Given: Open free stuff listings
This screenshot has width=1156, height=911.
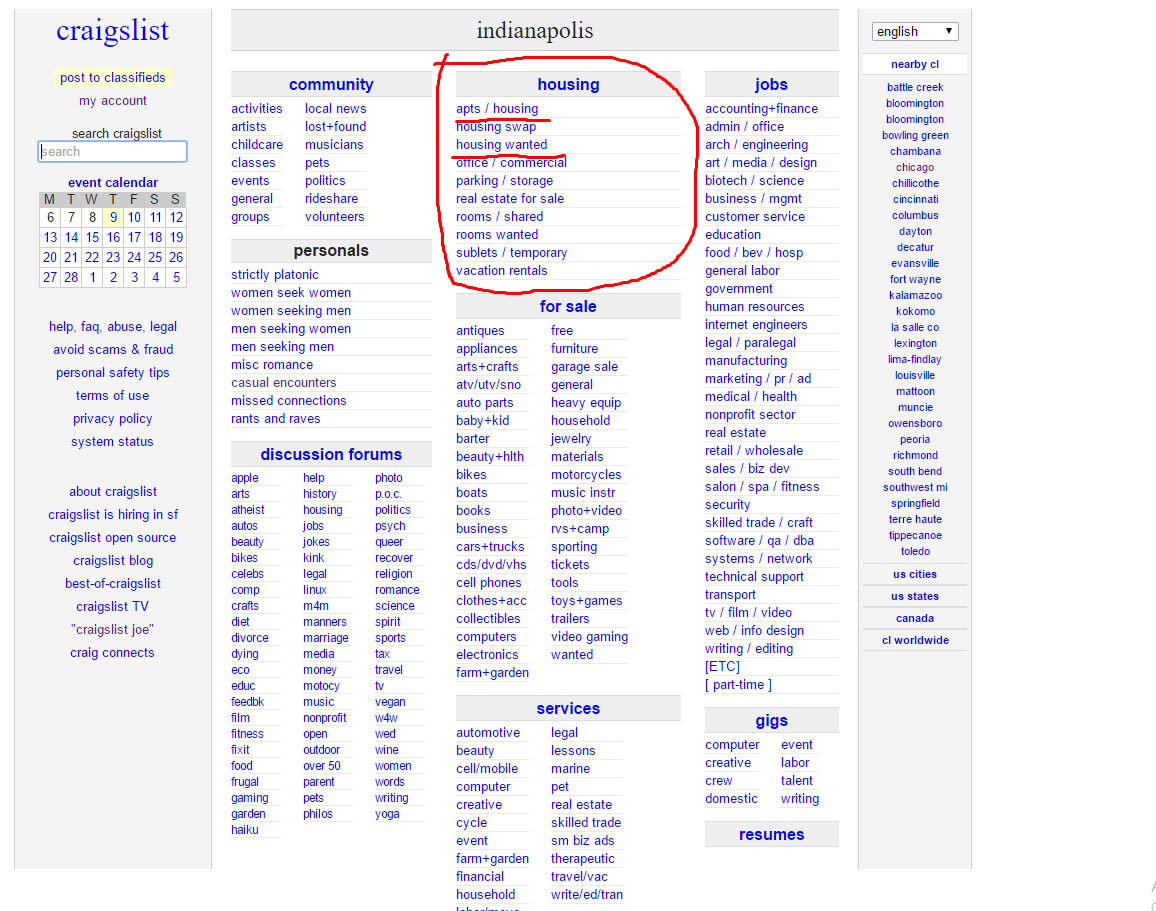Looking at the screenshot, I should 562,330.
